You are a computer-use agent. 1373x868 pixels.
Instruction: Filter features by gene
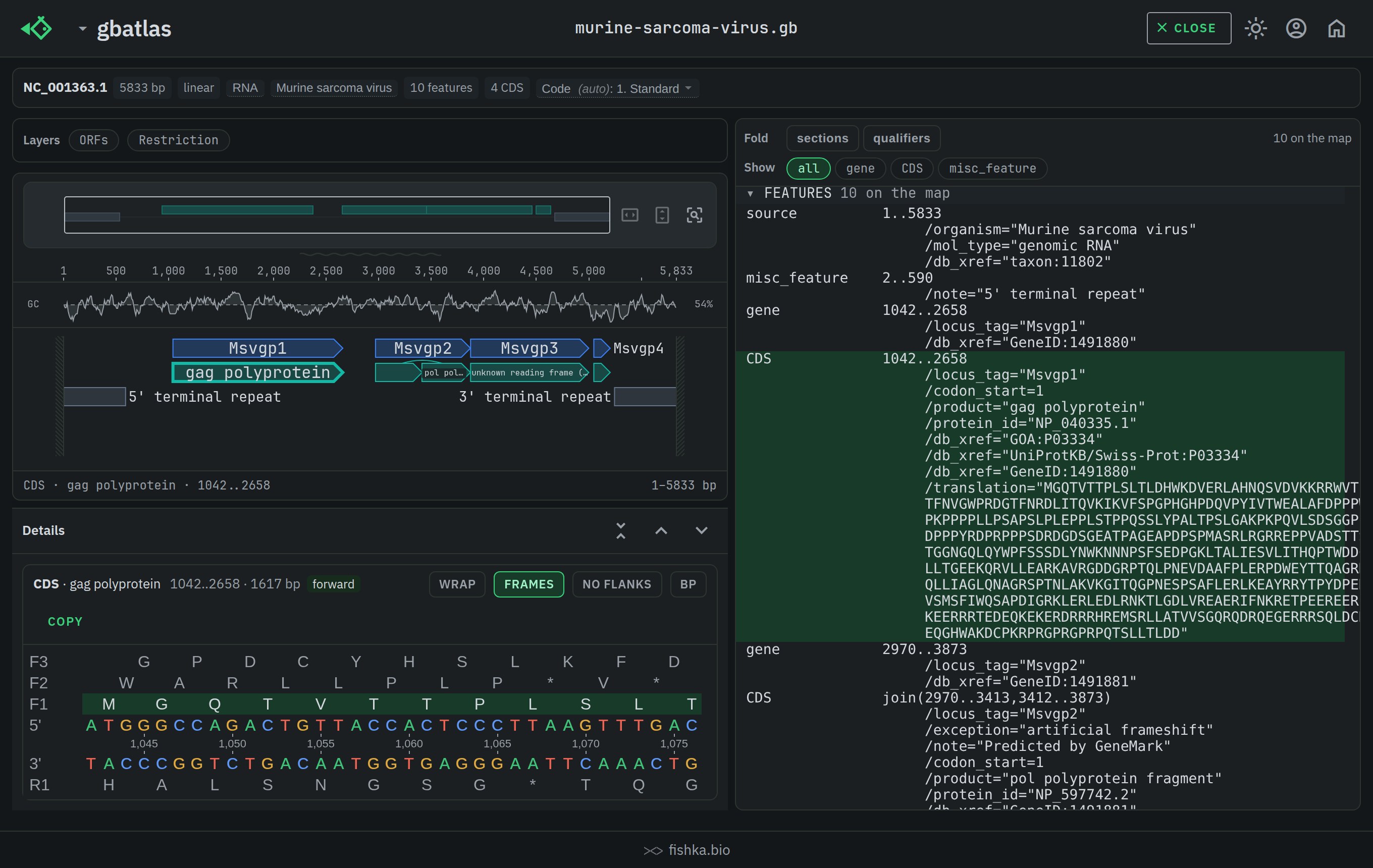click(860, 169)
